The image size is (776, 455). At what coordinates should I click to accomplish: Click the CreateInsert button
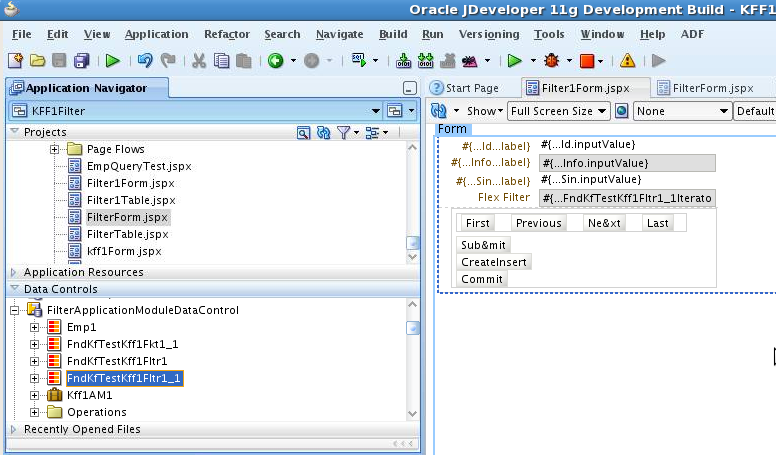493,262
